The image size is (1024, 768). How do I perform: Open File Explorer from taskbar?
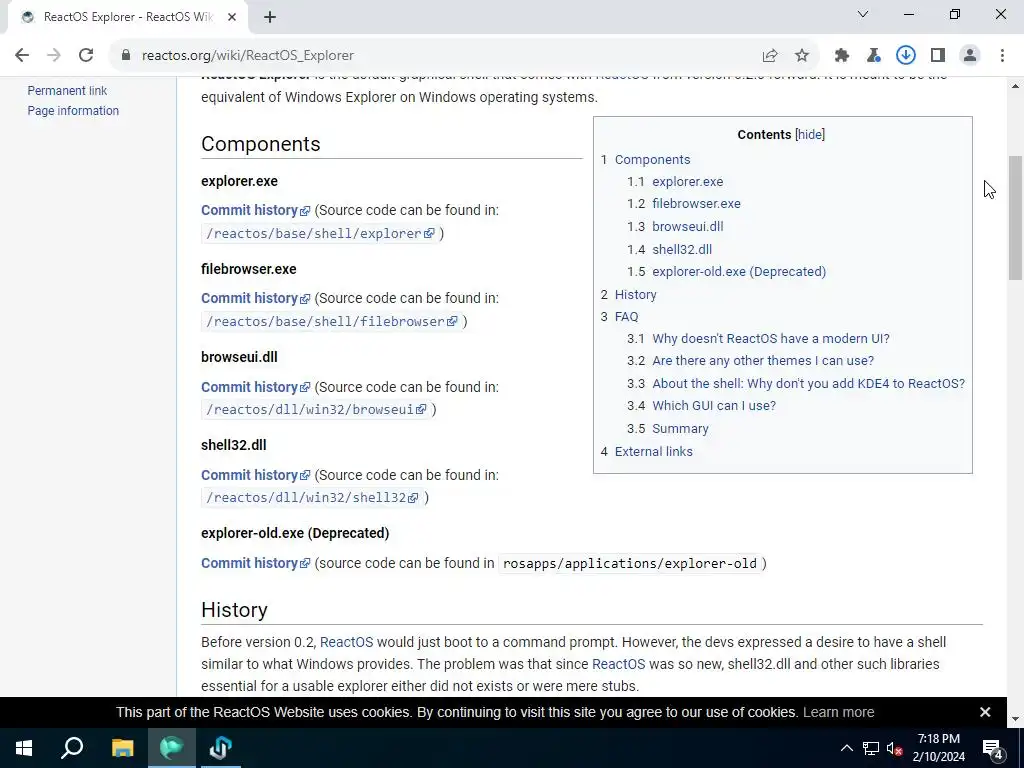[122, 748]
